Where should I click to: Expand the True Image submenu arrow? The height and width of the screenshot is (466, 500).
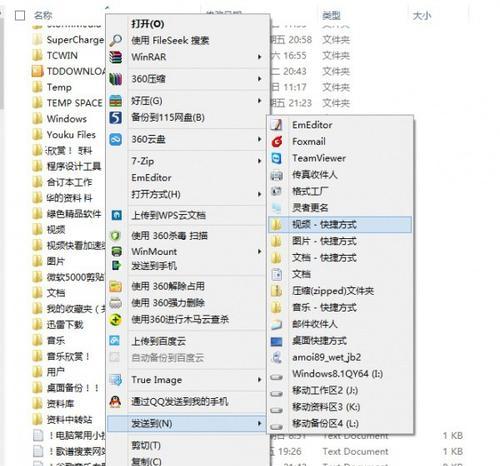point(260,380)
